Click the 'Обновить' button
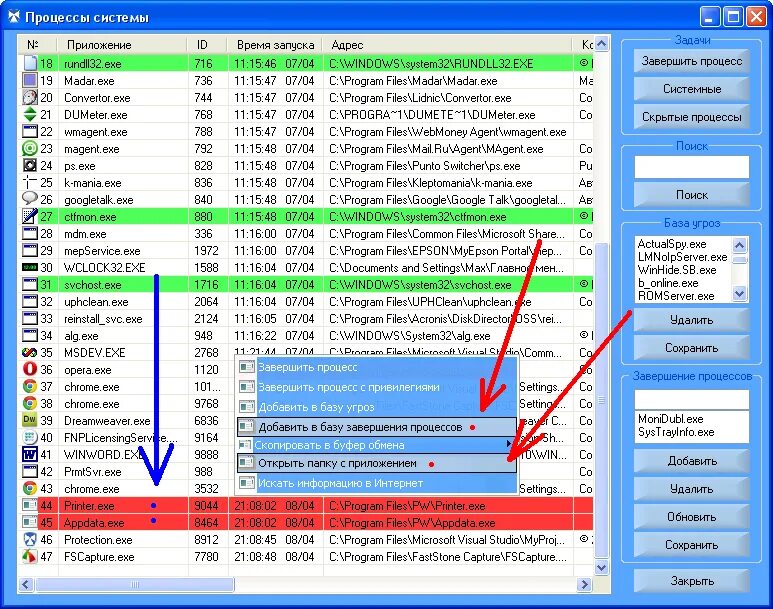Screen dimensions: 773x609 691,517
